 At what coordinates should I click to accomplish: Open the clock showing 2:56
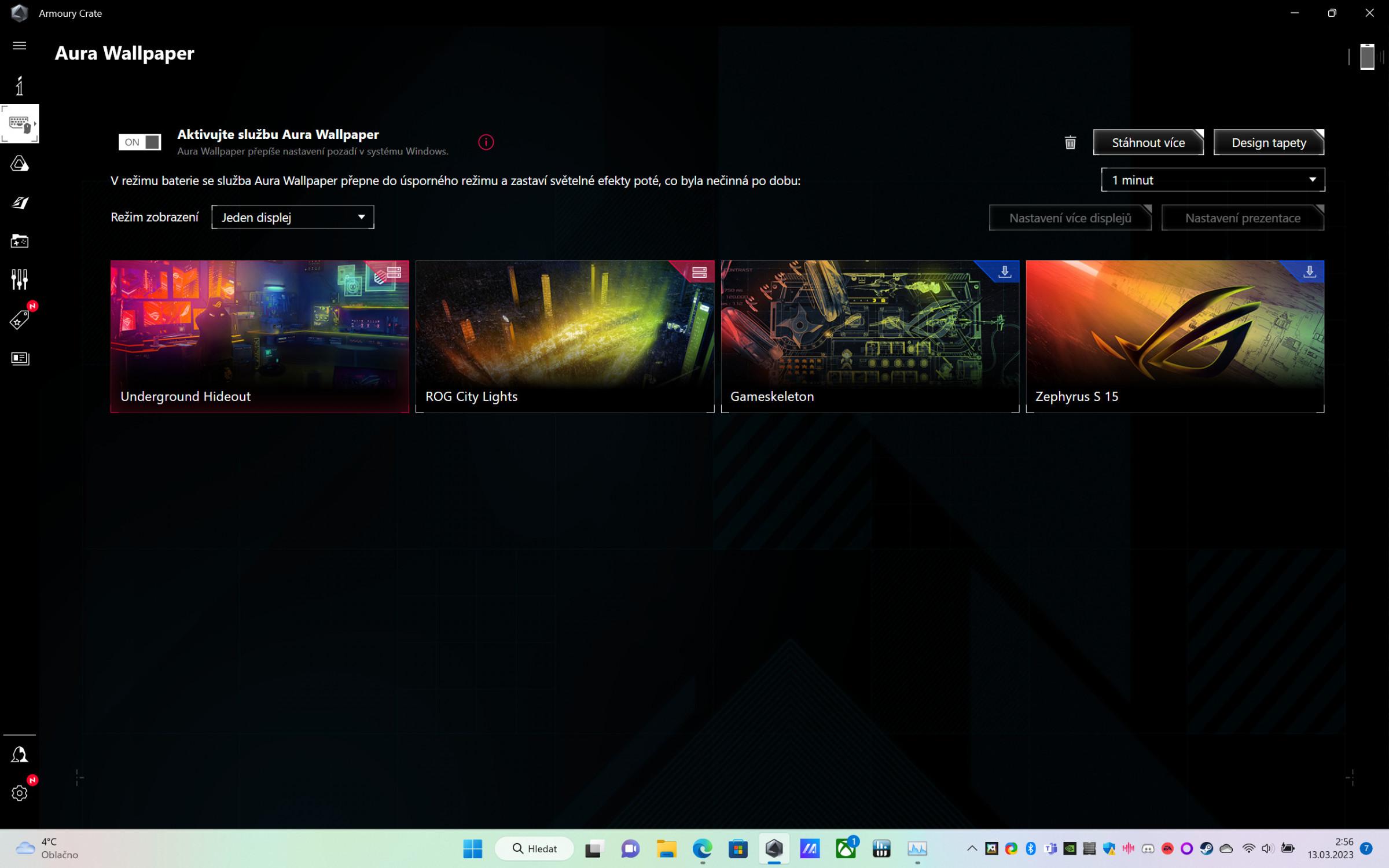click(1331, 848)
